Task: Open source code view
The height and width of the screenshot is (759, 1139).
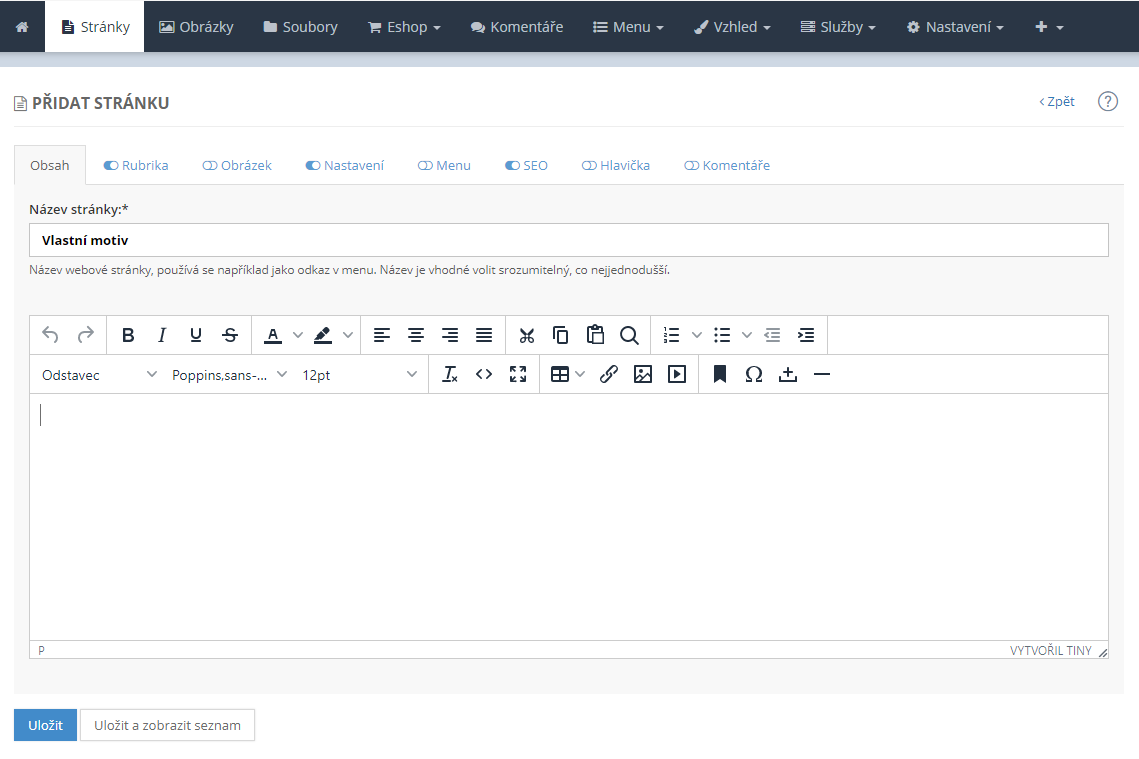Action: coord(484,374)
